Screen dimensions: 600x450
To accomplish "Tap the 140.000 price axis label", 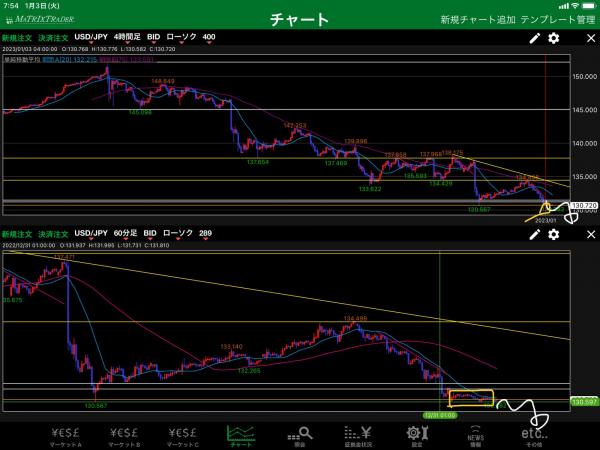I will click(584, 143).
